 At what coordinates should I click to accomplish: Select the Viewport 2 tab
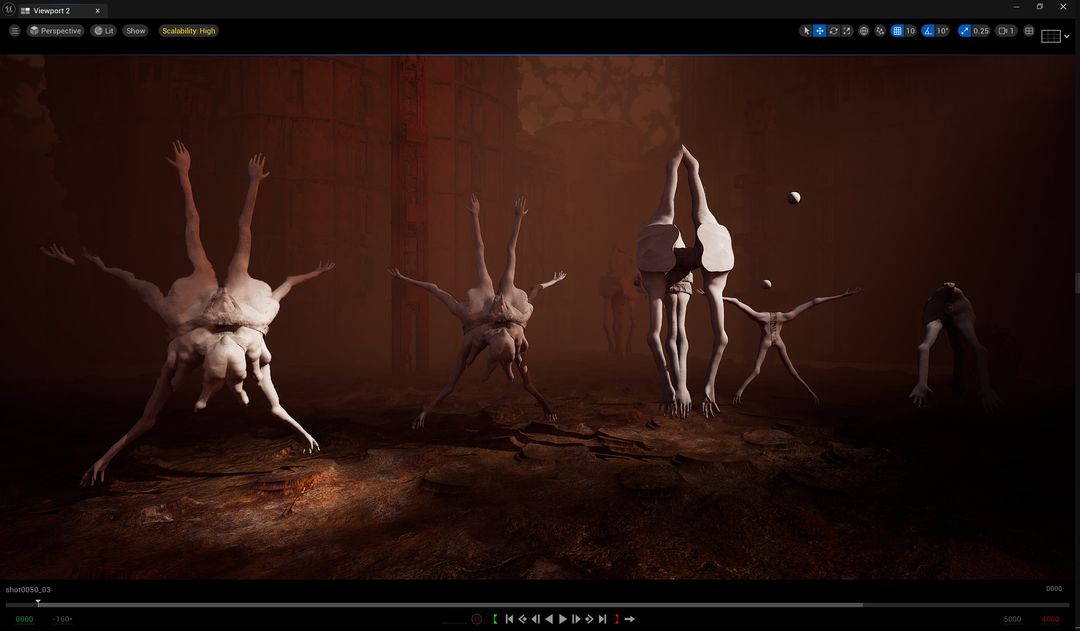[x=53, y=10]
